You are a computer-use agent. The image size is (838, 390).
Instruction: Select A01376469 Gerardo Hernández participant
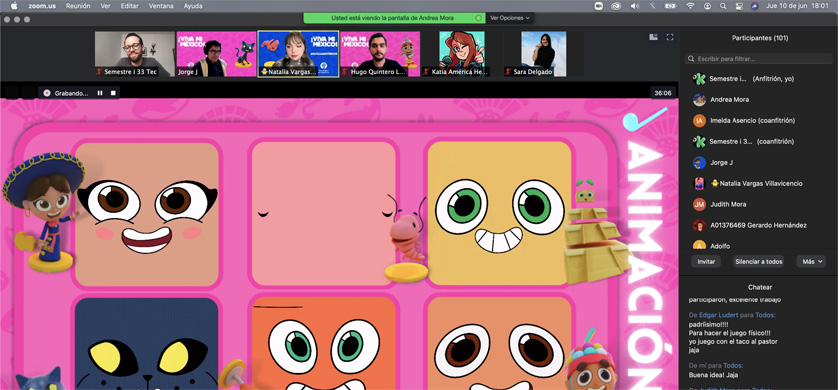tap(758, 225)
